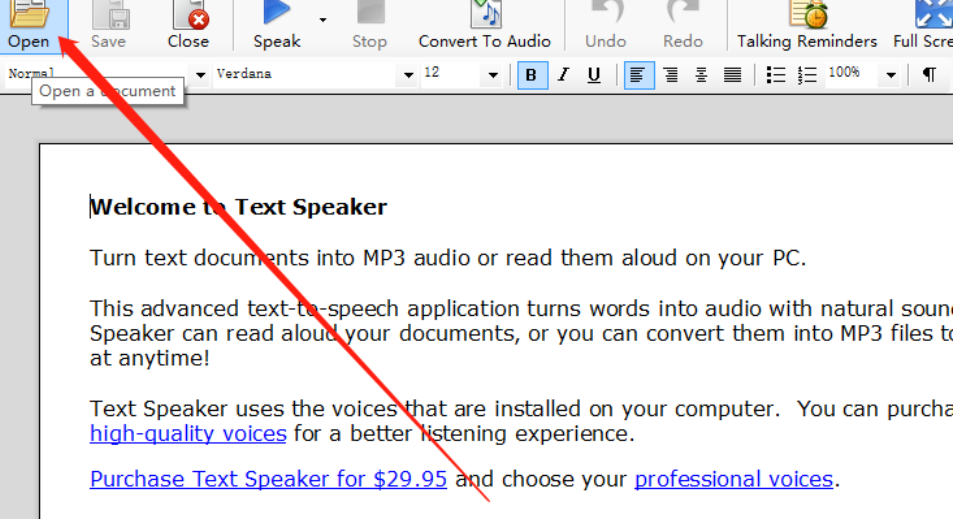Follow the high-quality voices link
The image size is (954, 519).
click(x=188, y=434)
